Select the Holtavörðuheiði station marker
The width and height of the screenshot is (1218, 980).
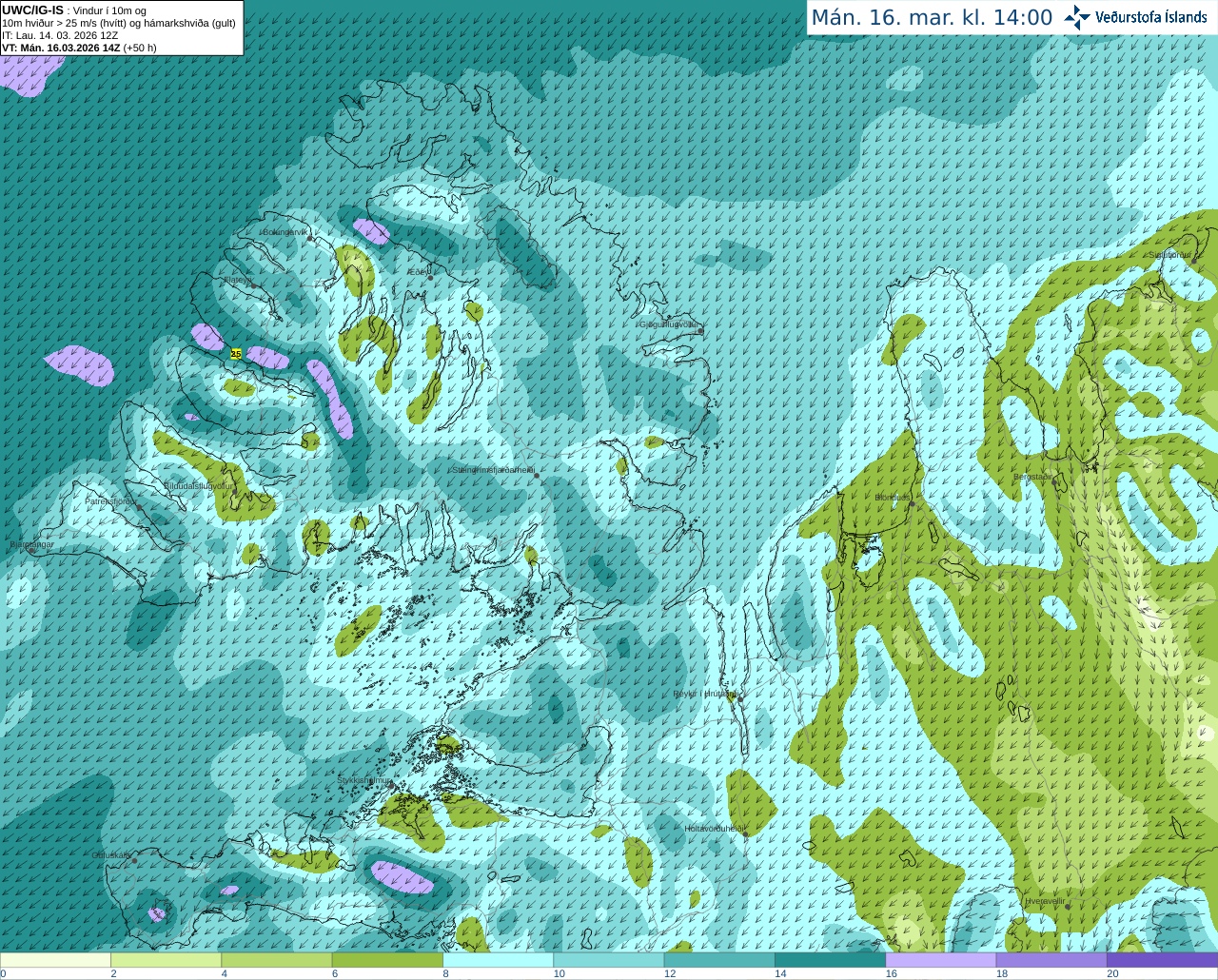746,833
